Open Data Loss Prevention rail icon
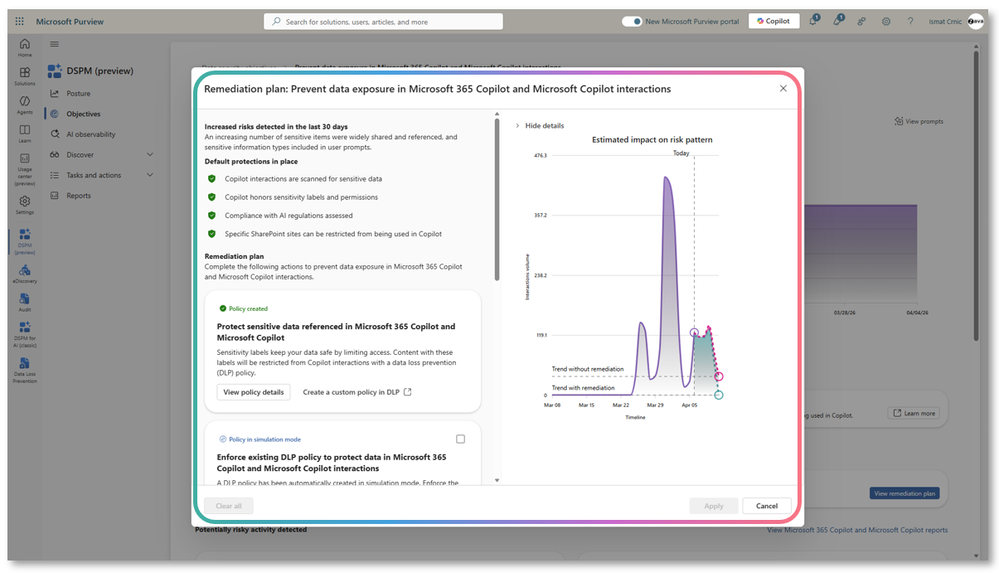Viewport: 999px width, 573px height. (x=24, y=370)
